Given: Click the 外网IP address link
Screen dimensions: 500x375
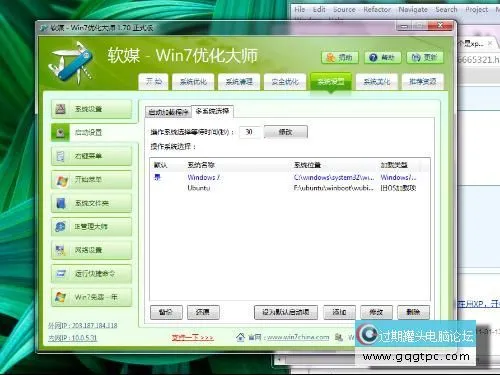Looking at the screenshot, I should (83, 325).
